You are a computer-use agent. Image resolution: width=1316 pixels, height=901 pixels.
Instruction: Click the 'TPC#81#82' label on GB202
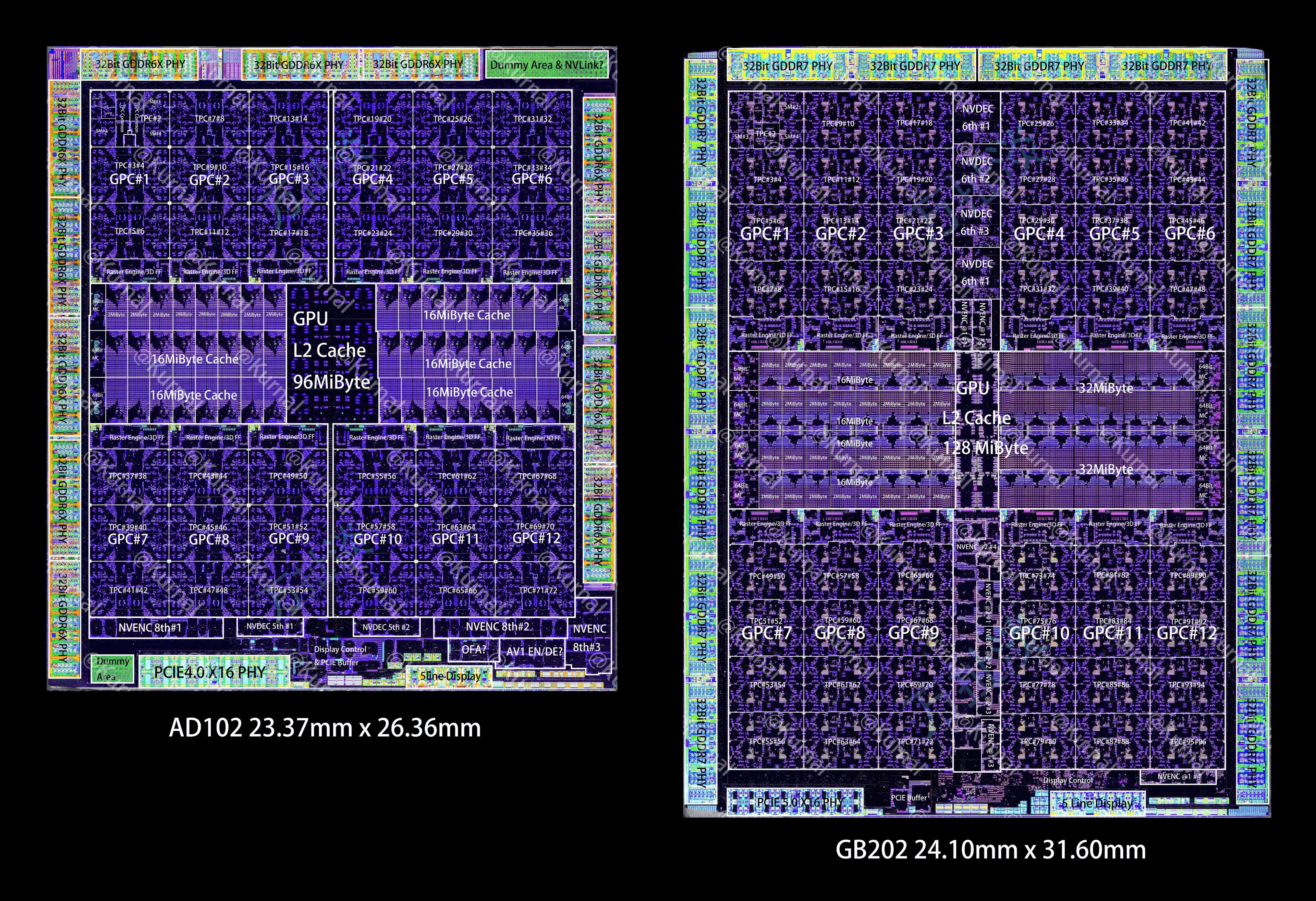point(1112,575)
